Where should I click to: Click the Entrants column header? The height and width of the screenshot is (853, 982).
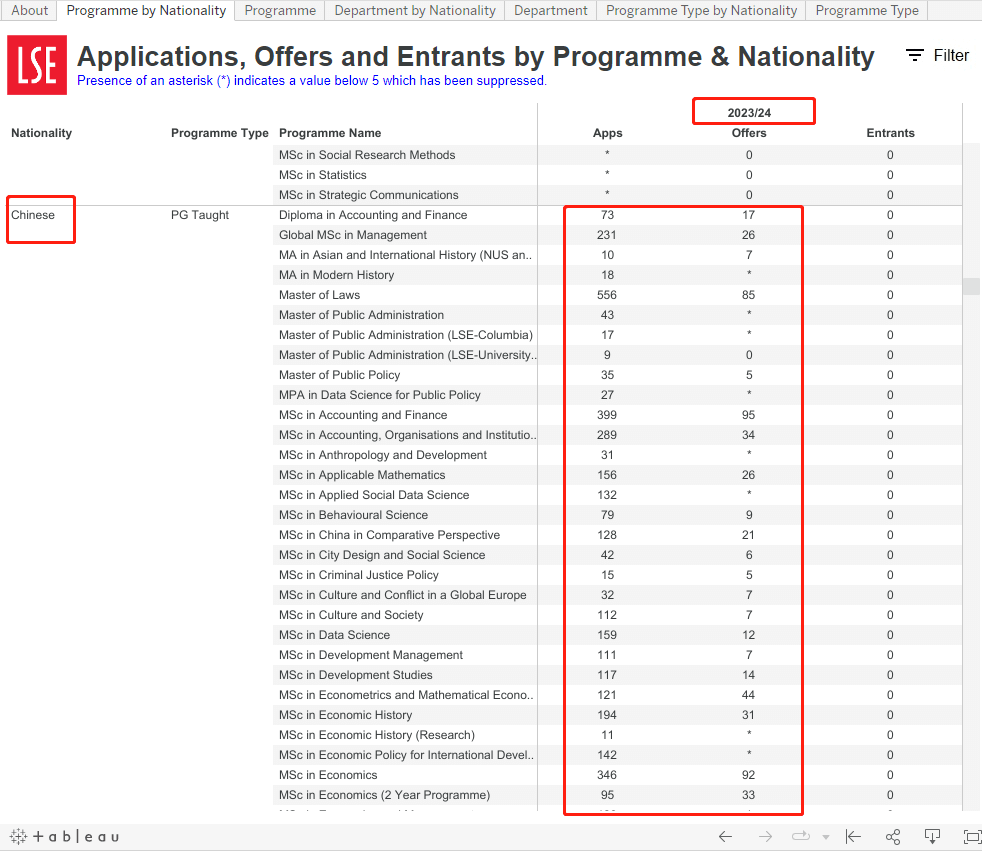coord(890,133)
